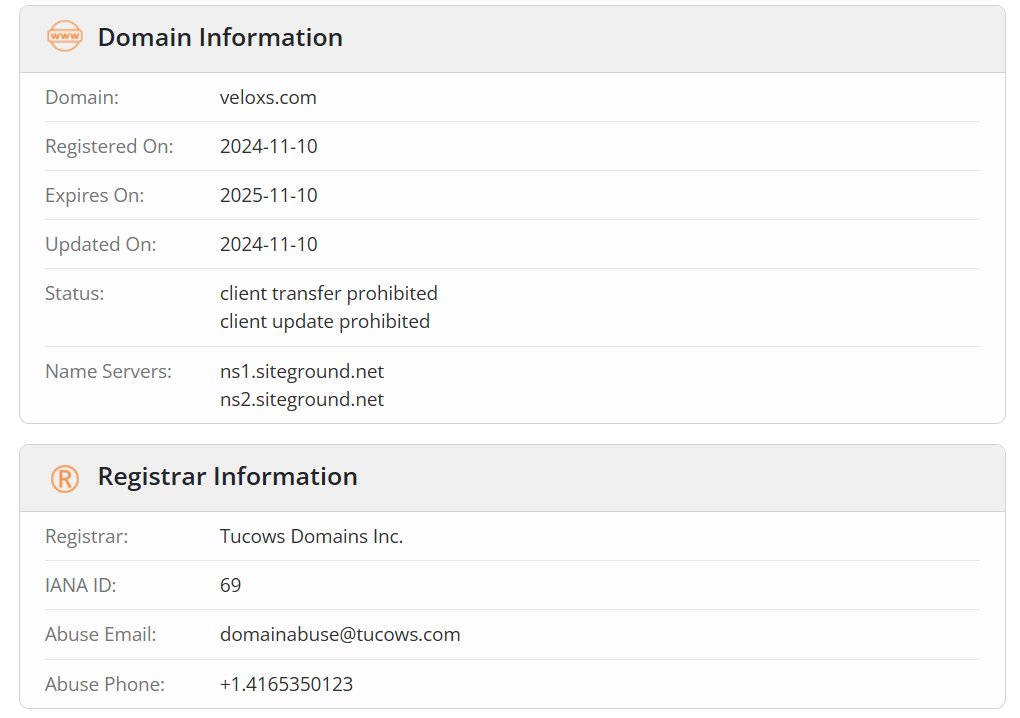This screenshot has height=718, width=1020.
Task: Click the Expires On date 2025-11-10
Action: point(269,195)
